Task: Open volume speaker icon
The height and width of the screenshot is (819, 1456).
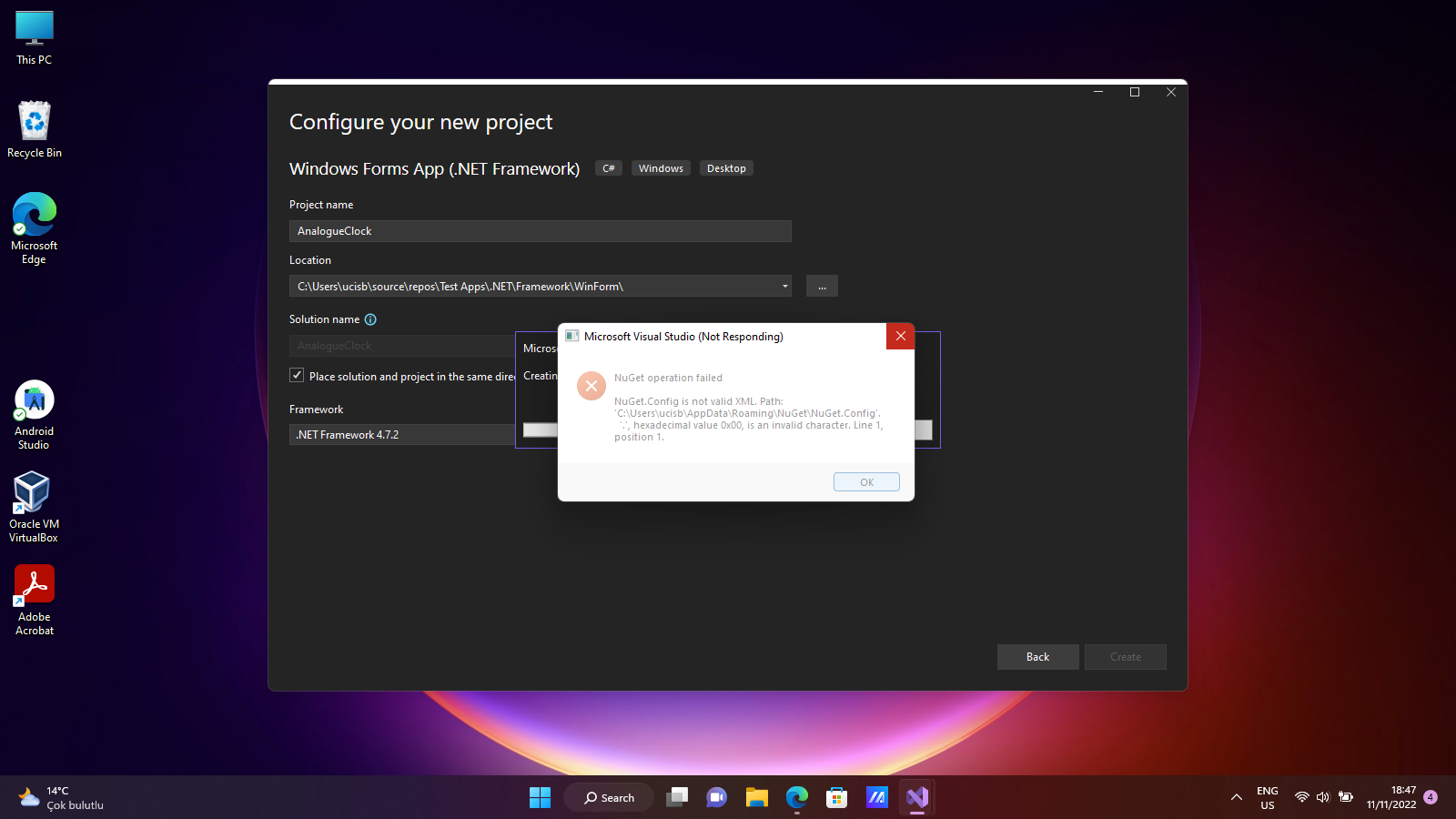Action: tap(1323, 797)
